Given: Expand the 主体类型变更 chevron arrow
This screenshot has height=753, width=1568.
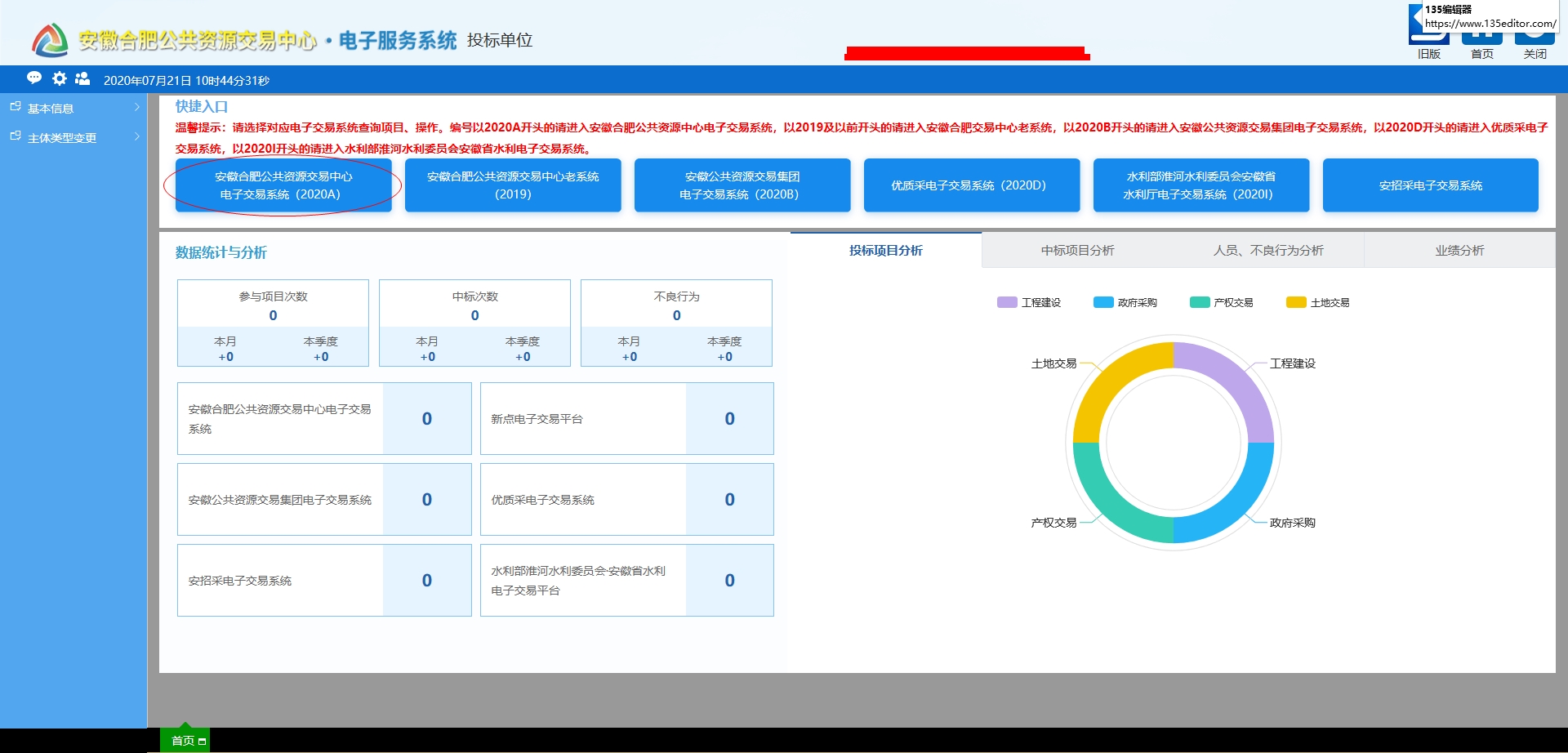Looking at the screenshot, I should click(x=136, y=137).
